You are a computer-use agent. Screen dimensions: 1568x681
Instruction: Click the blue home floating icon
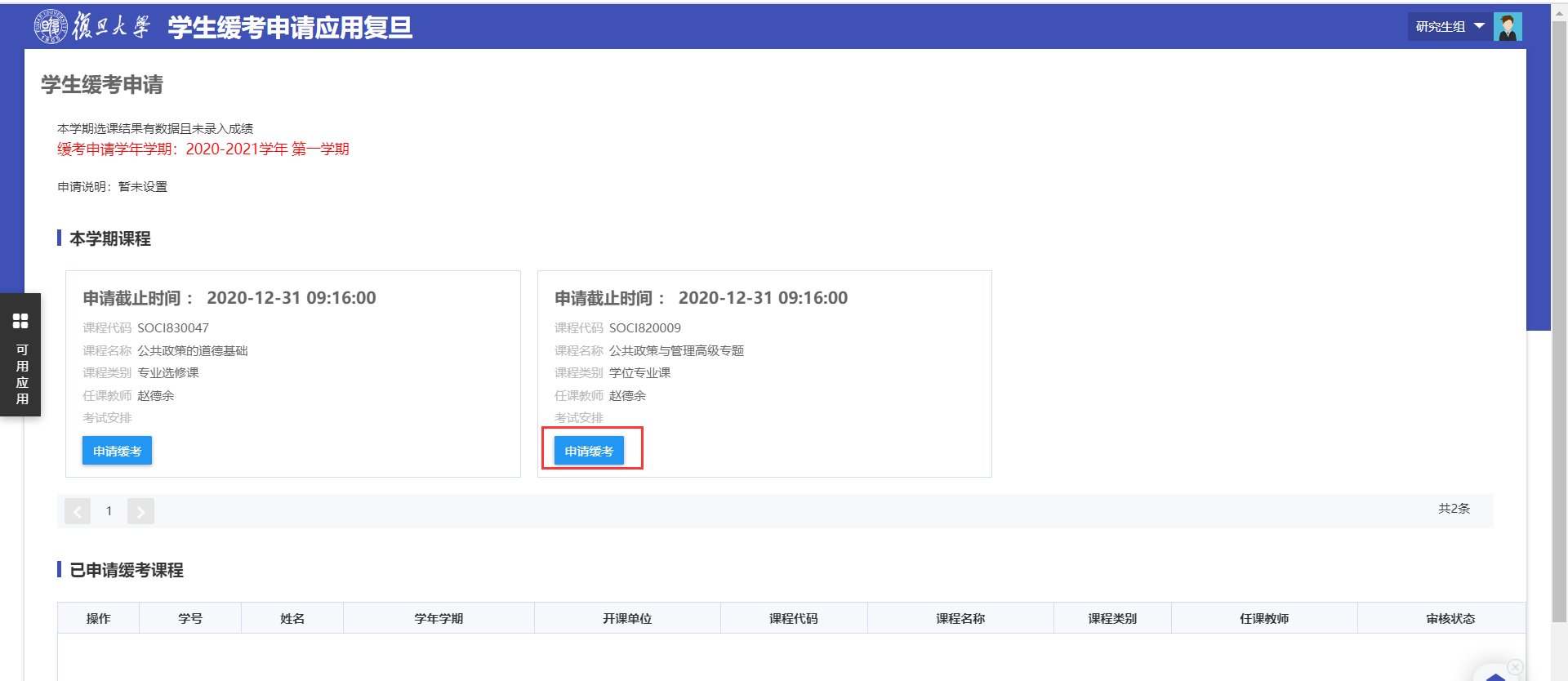click(1495, 676)
